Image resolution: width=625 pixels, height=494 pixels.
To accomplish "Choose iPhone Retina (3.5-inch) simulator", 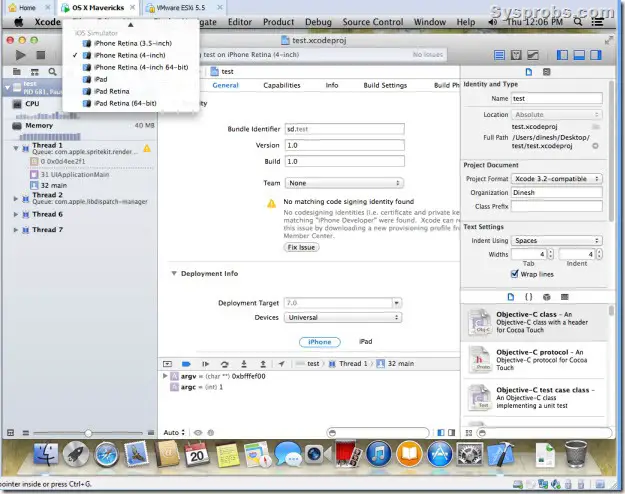I will [133, 43].
